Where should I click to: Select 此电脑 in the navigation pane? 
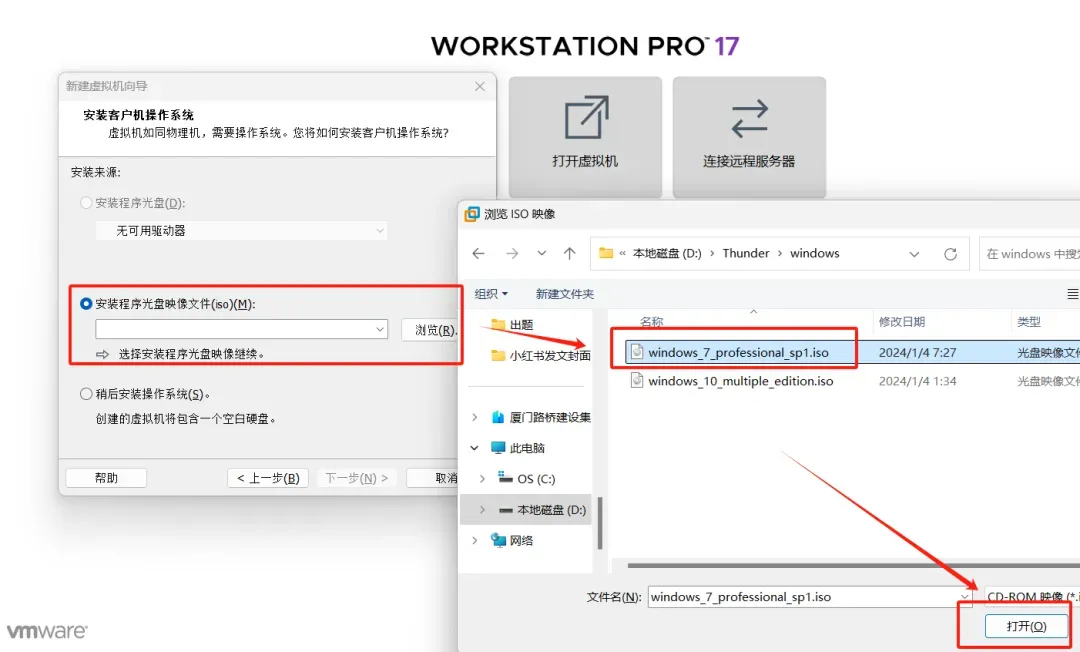(x=518, y=448)
